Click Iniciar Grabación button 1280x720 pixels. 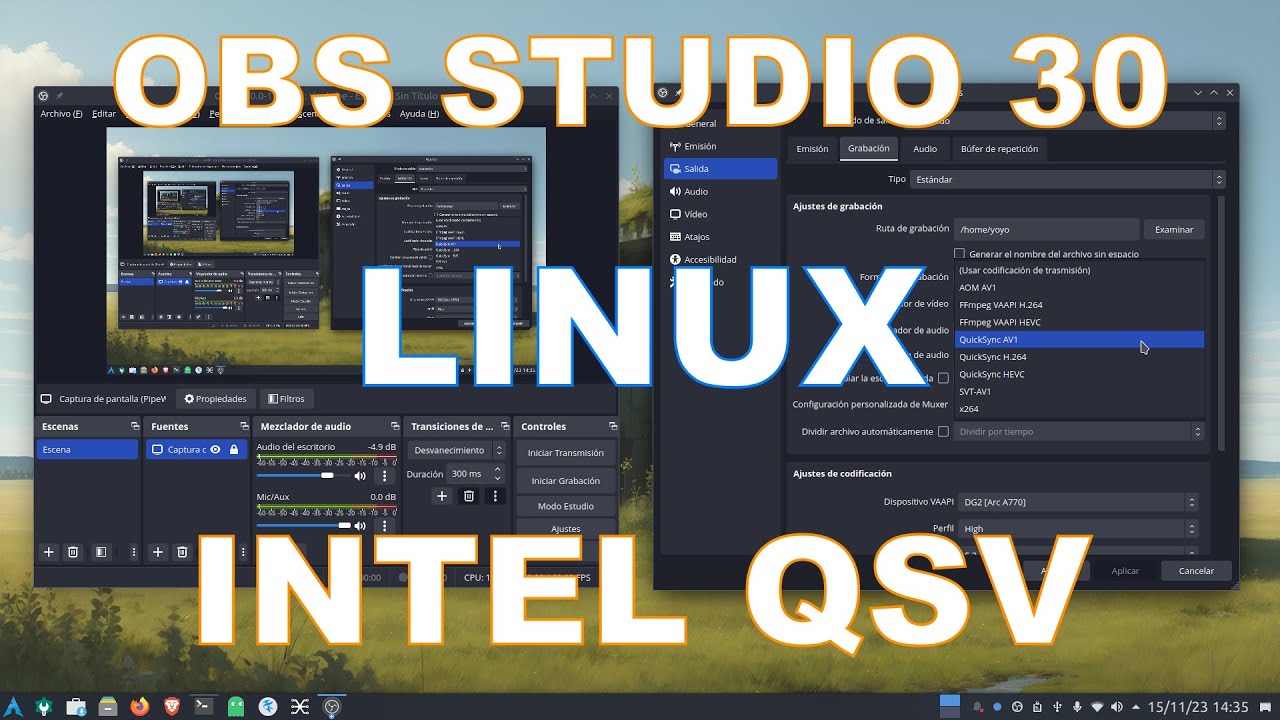coord(566,481)
